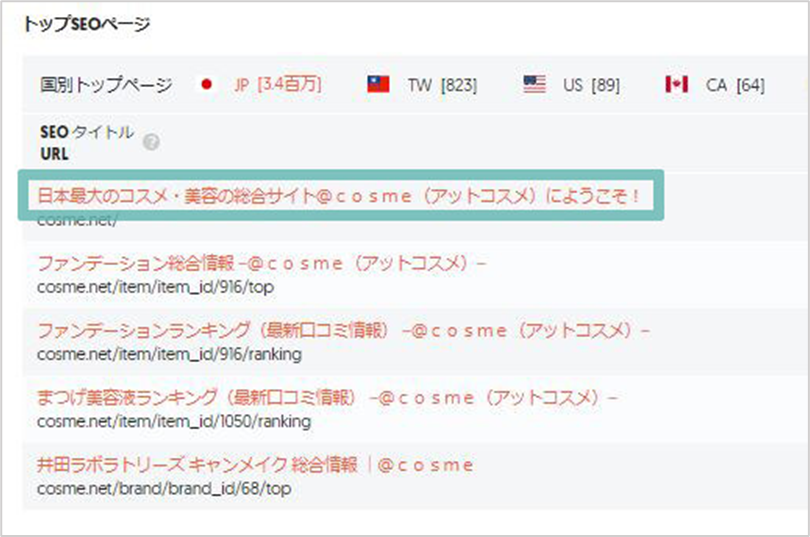The width and height of the screenshot is (810, 537).
Task: Open ファンデーションランキング title link
Action: (x=343, y=330)
